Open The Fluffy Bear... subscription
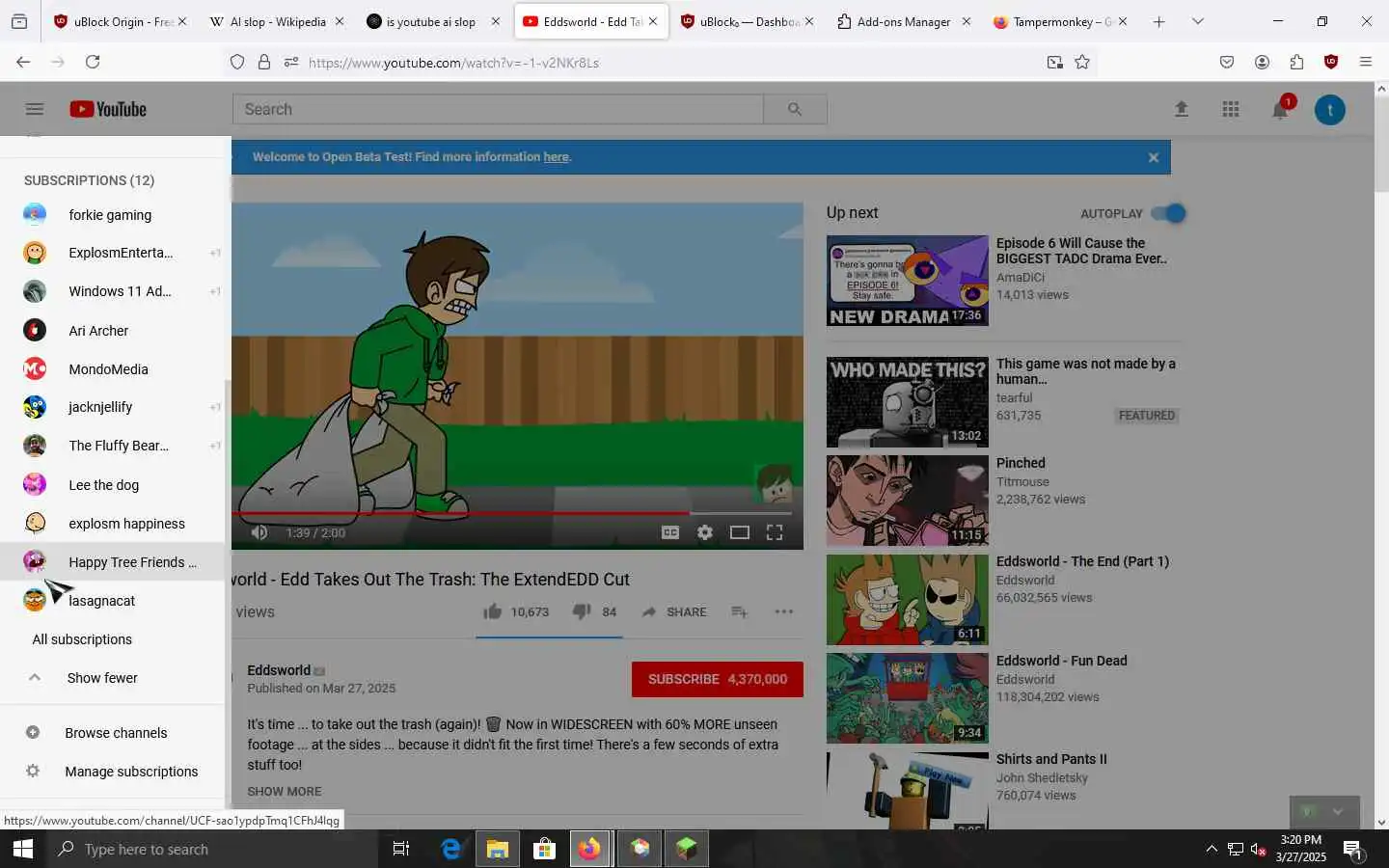This screenshot has height=868, width=1389. [x=112, y=446]
